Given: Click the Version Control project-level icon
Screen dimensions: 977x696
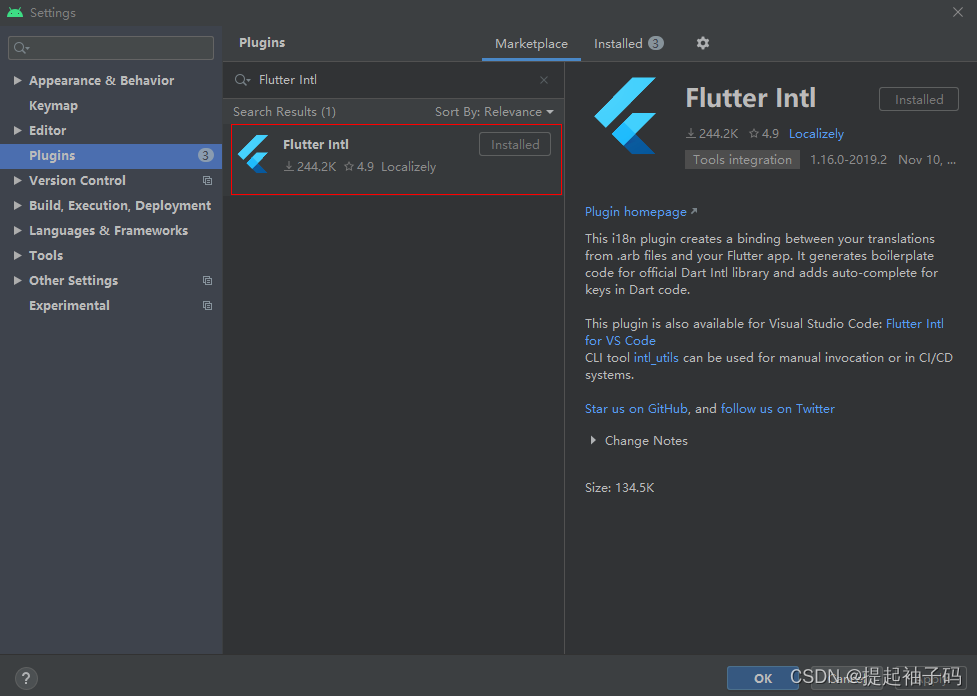Looking at the screenshot, I should 207,181.
